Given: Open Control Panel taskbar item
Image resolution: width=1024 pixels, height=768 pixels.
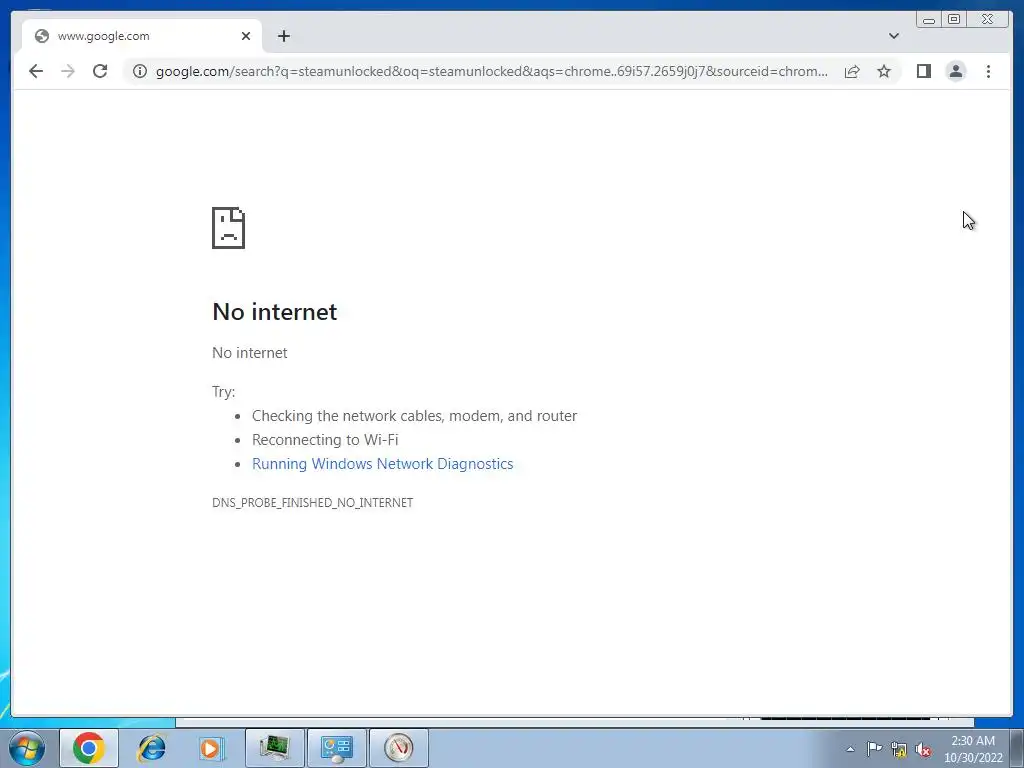Looking at the screenshot, I should tap(337, 748).
